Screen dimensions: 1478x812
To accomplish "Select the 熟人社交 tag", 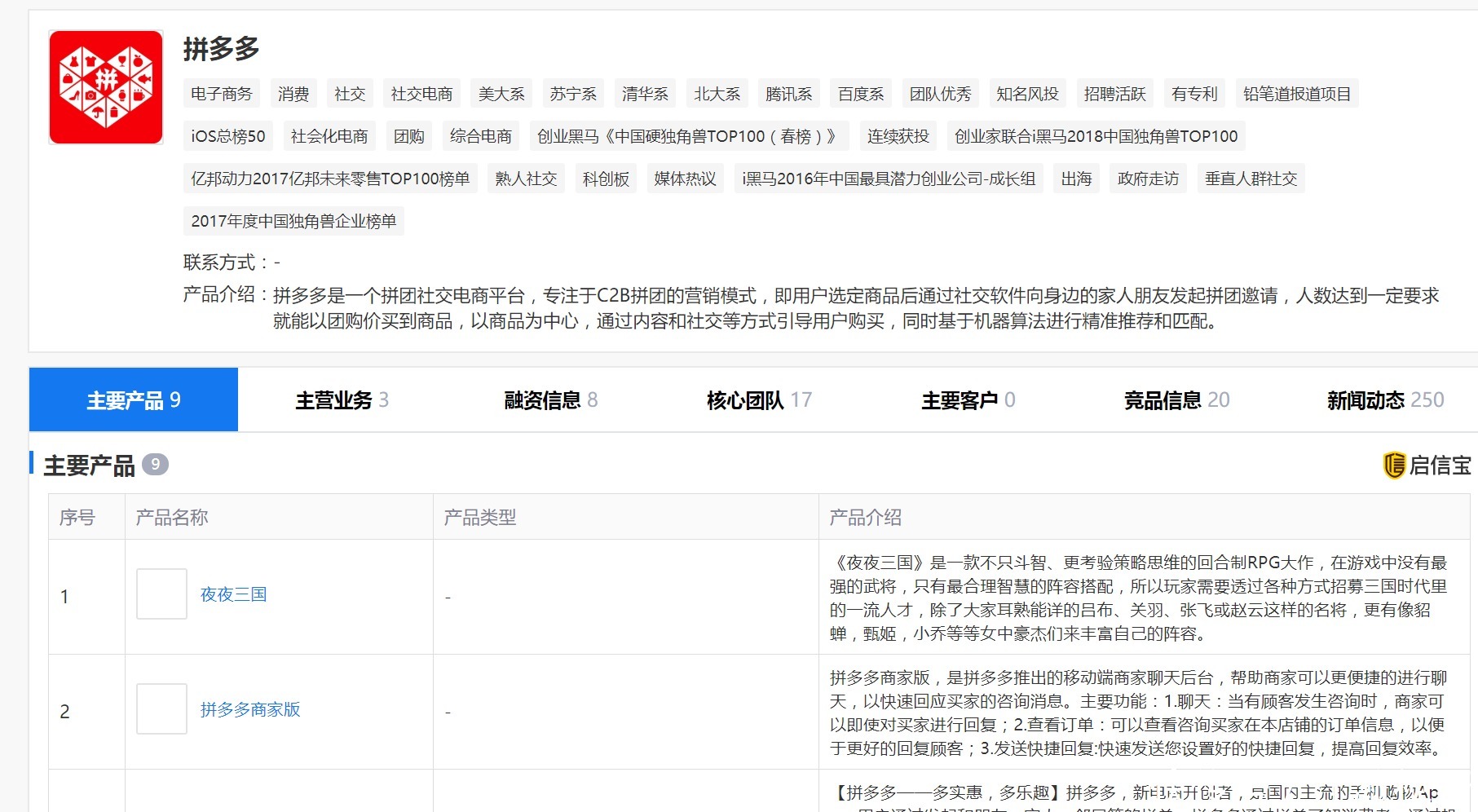I will 526,179.
